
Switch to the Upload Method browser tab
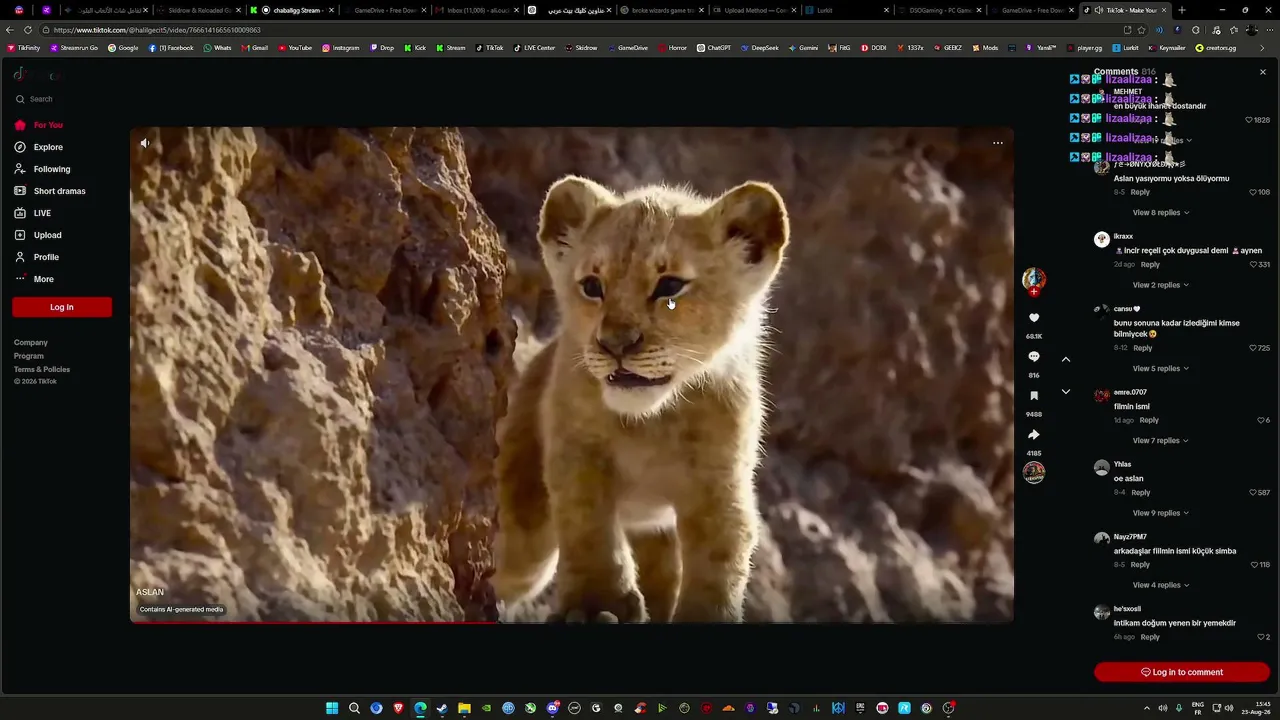[755, 10]
